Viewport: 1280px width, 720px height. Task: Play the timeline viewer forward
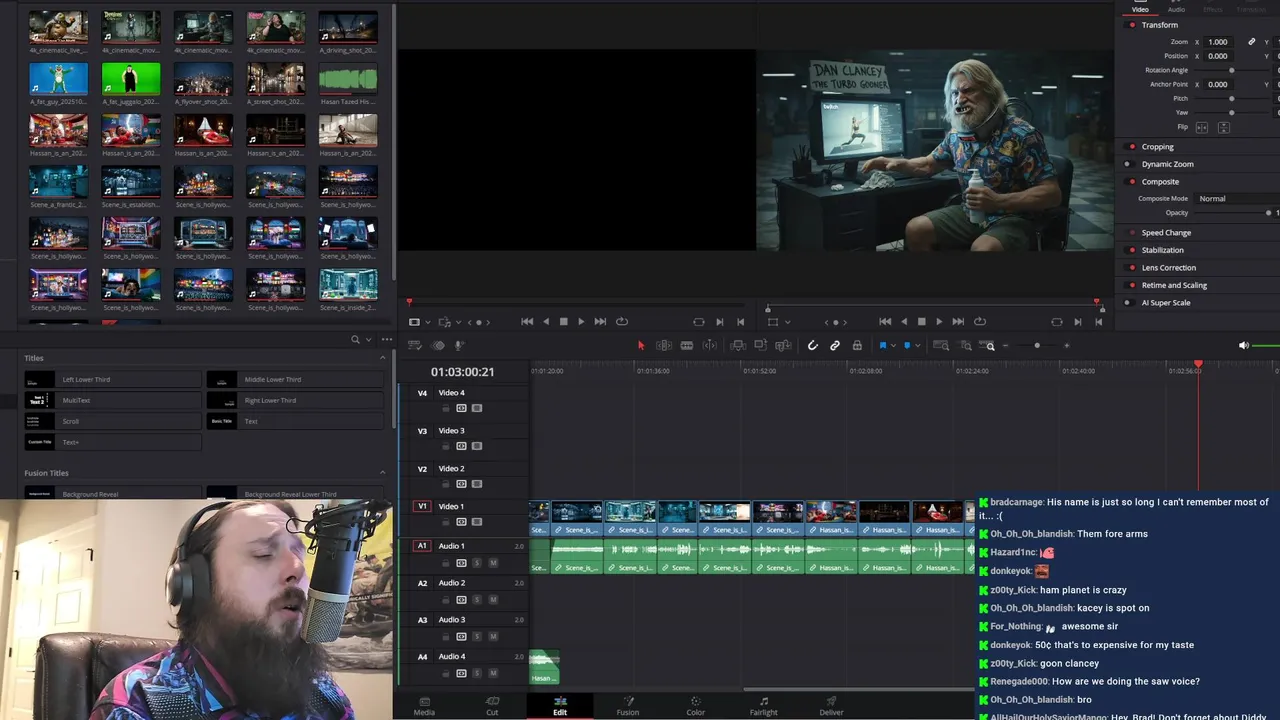(x=939, y=321)
